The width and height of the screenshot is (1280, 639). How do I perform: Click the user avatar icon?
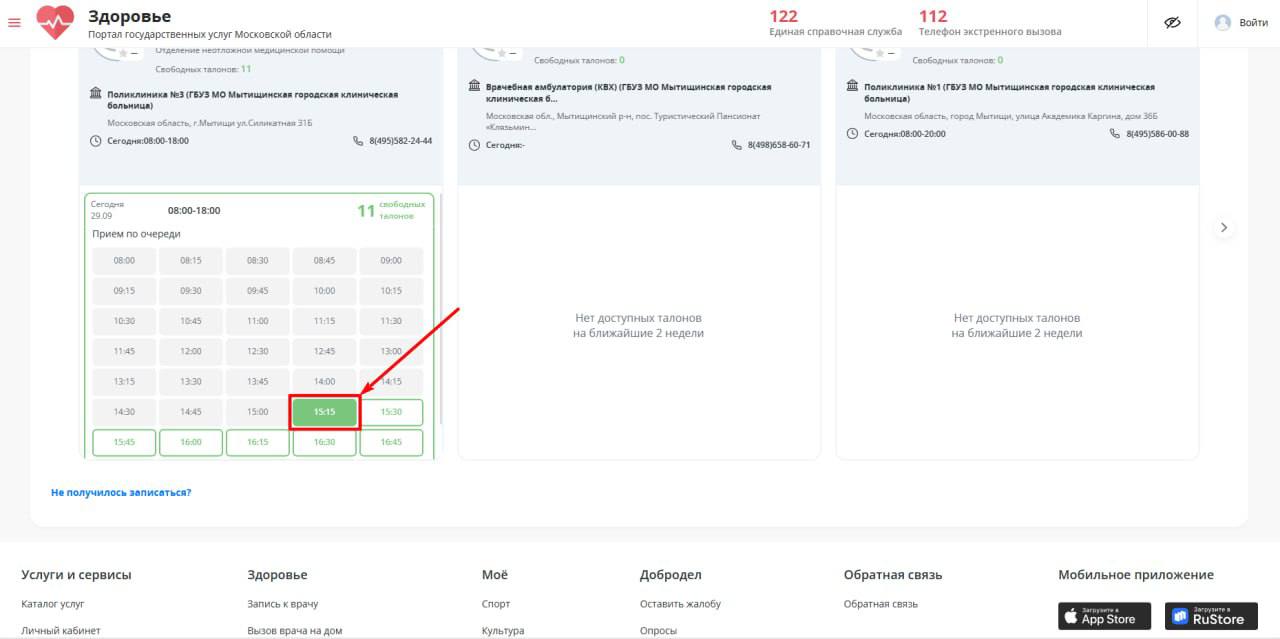1222,23
